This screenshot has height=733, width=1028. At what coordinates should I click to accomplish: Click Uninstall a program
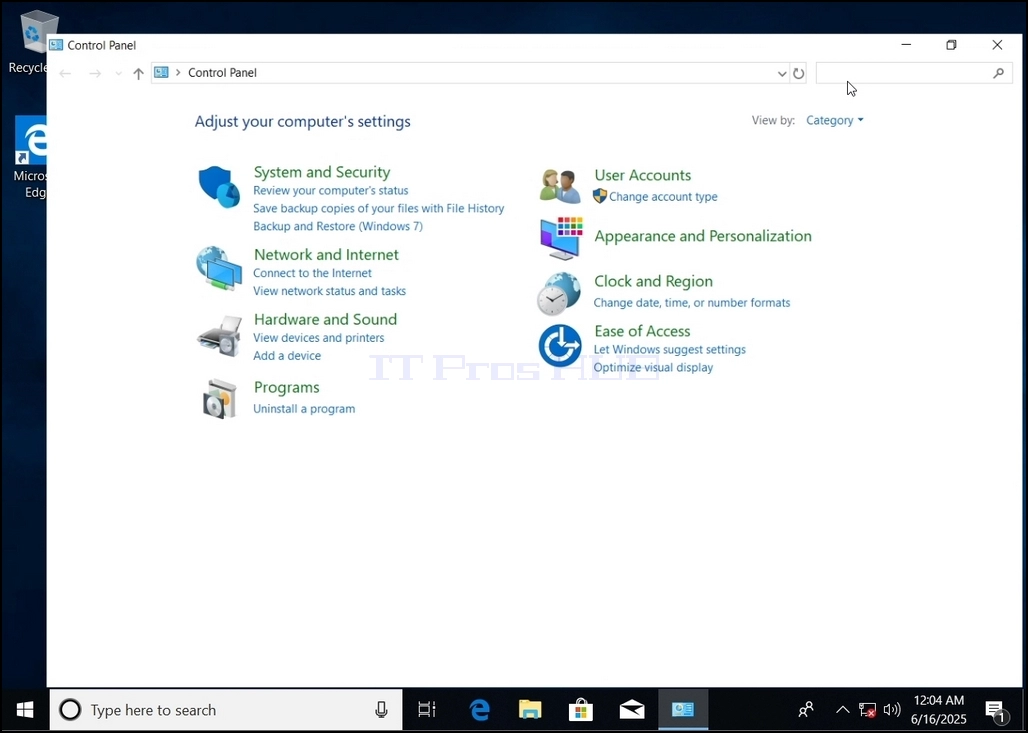(304, 409)
